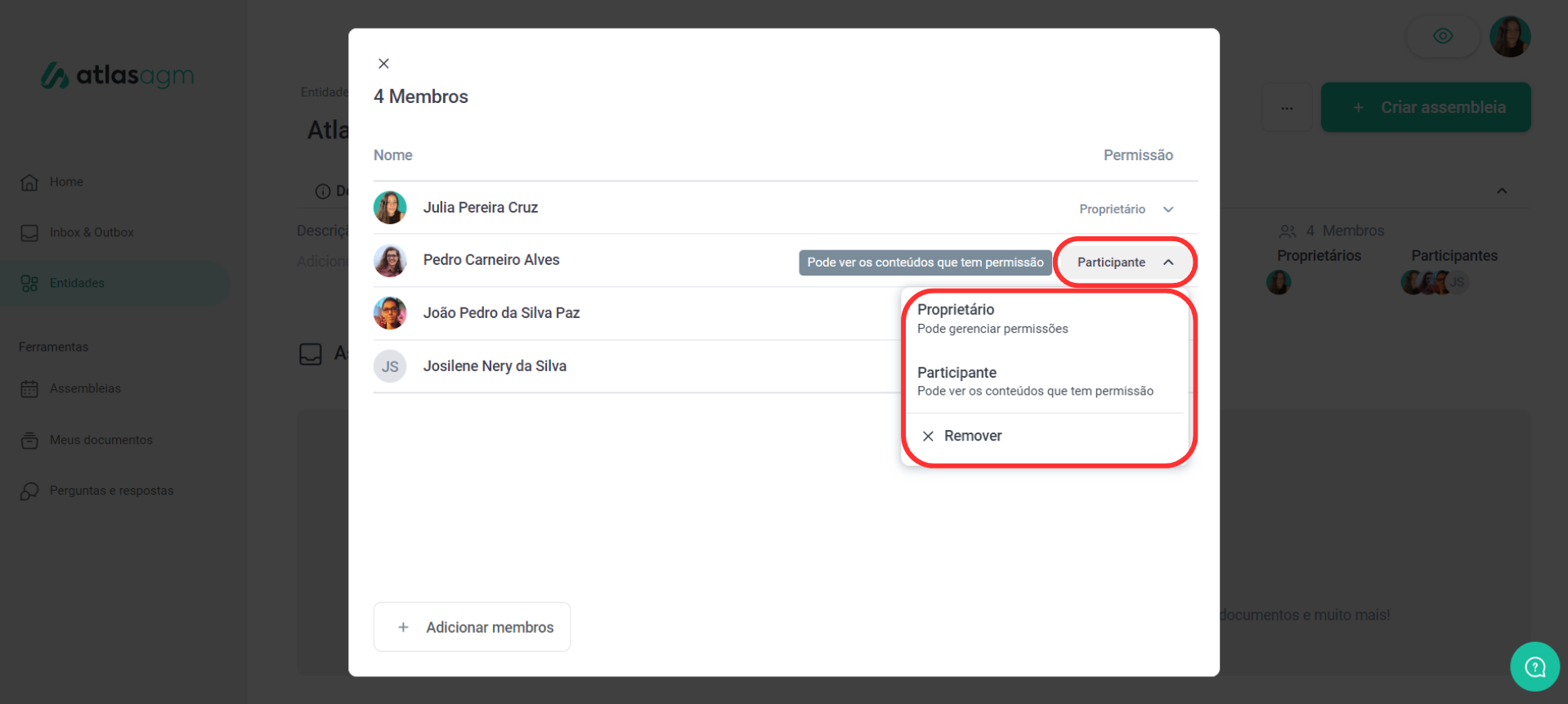Click the help chat bubble icon
1568x704 pixels.
(1534, 667)
